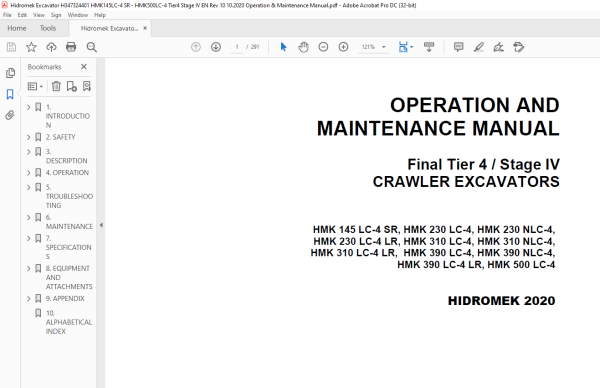Screen dimensions: 600x388
Task: Open fit page options dropdown arrow
Action: [x=412, y=47]
